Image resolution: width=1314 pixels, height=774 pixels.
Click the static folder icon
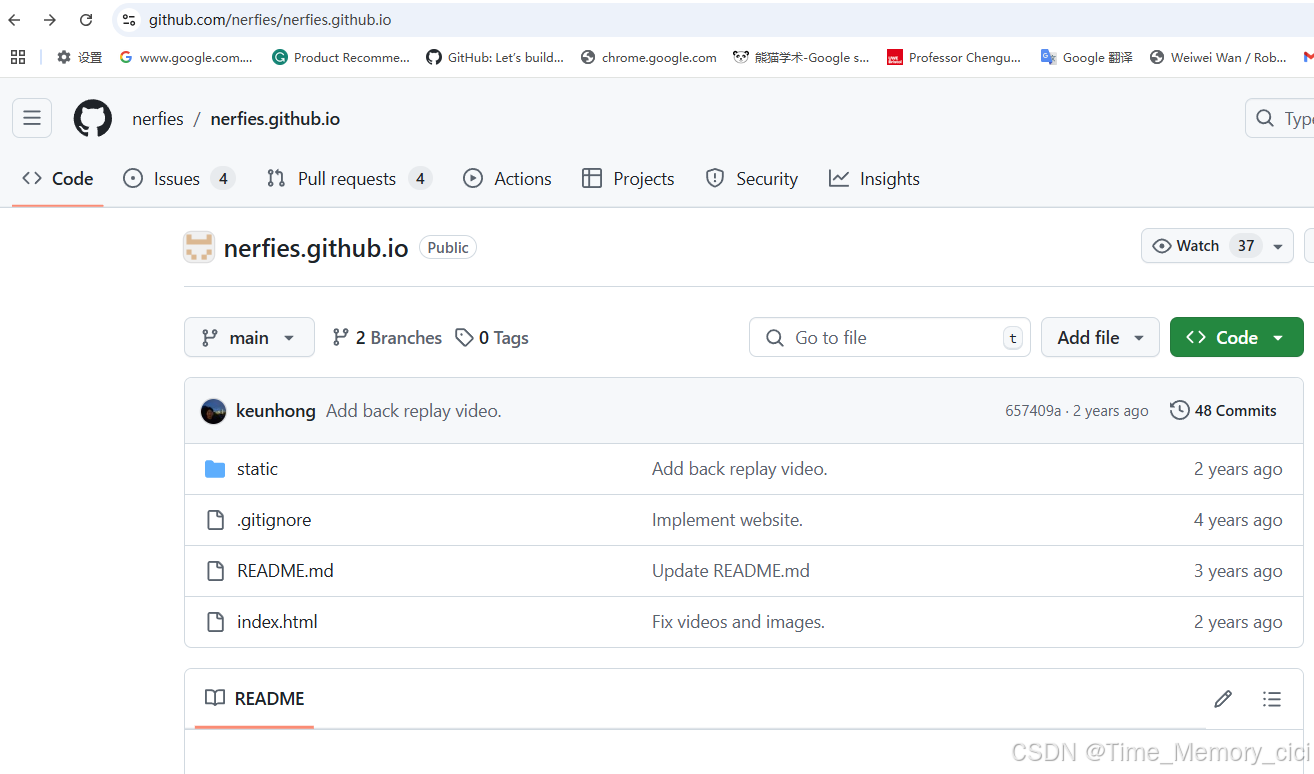(x=215, y=469)
